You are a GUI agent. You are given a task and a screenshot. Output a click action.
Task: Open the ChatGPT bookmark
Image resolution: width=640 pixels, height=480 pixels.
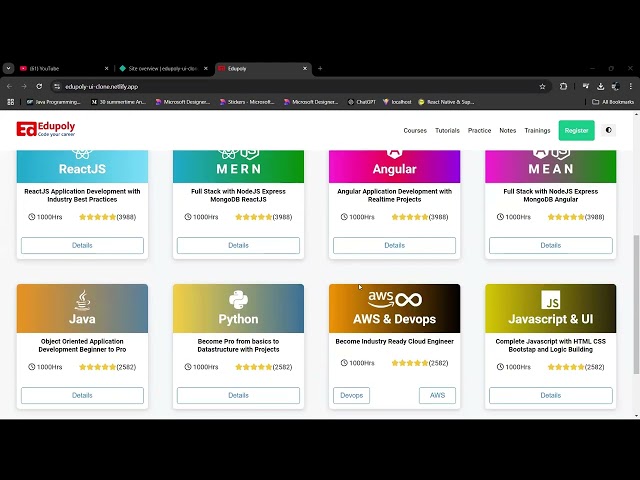pyautogui.click(x=362, y=102)
